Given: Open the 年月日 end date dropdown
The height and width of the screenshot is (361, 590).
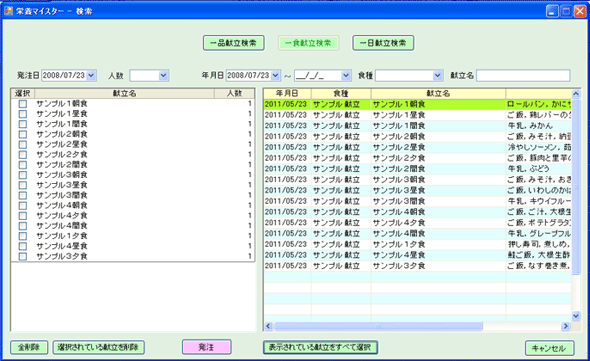Looking at the screenshot, I should pyautogui.click(x=346, y=76).
